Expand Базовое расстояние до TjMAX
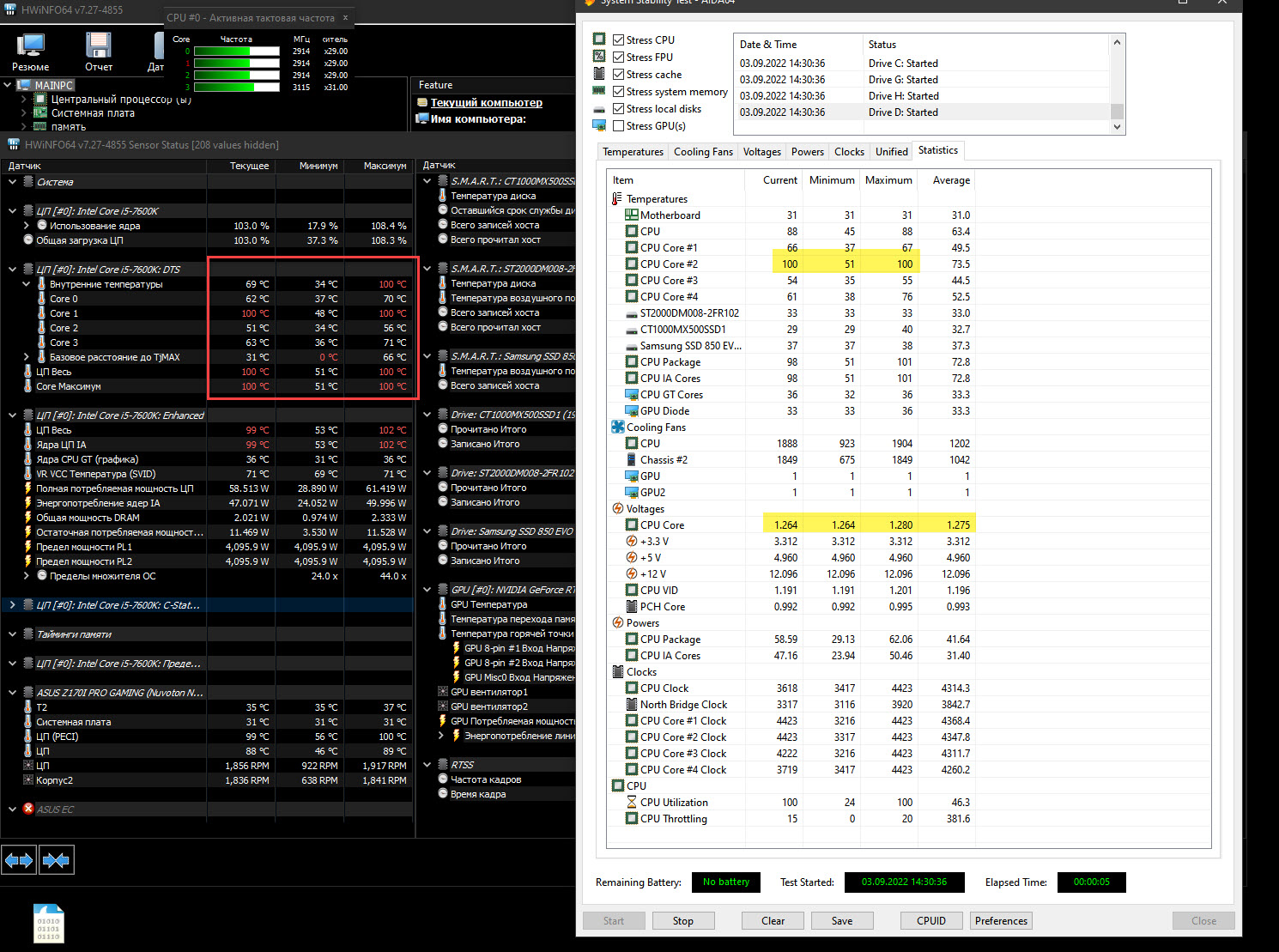The width and height of the screenshot is (1279, 952). tap(27, 357)
